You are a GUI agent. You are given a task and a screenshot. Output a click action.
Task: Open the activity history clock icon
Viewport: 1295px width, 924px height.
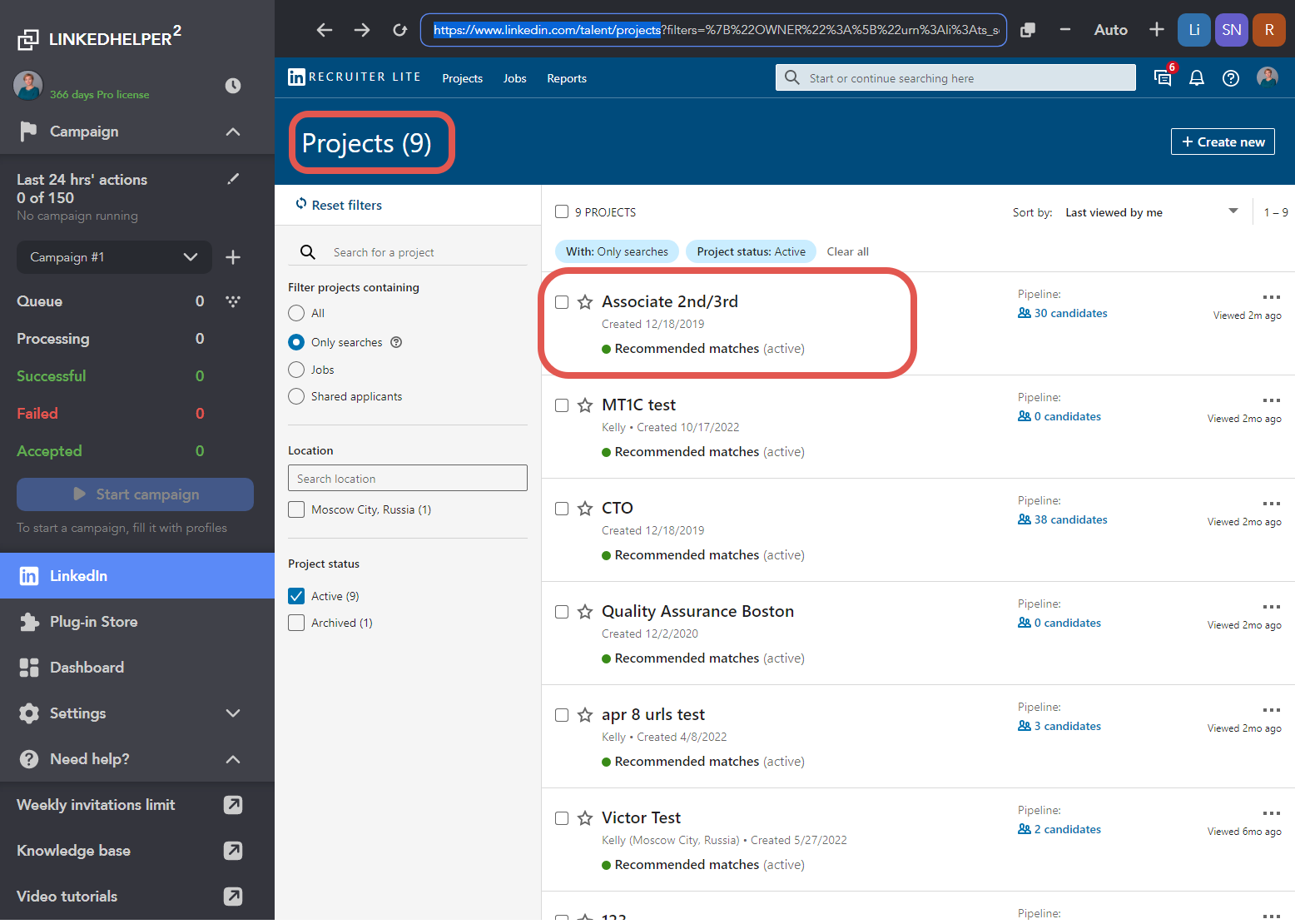(x=233, y=86)
